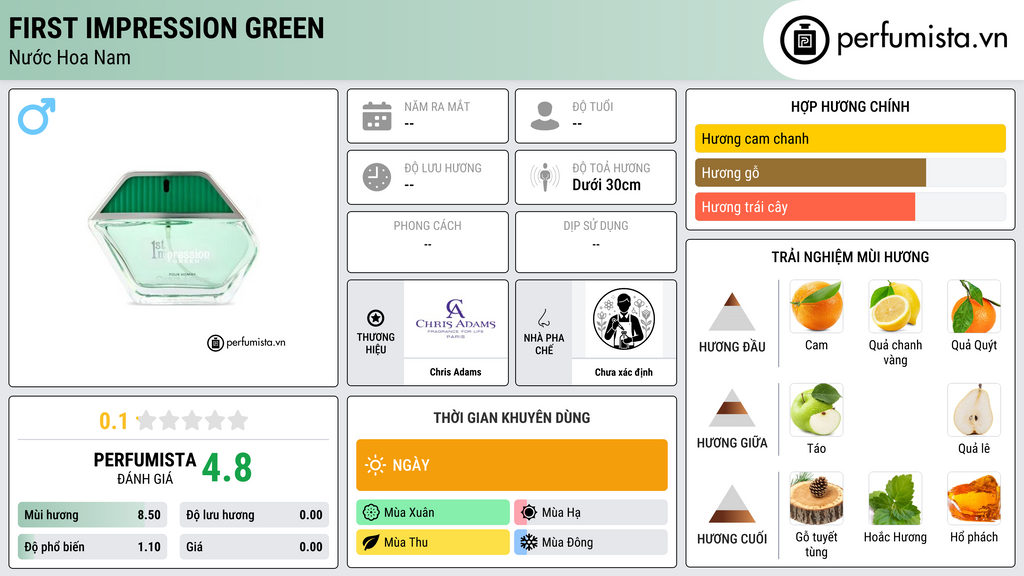Click the FIRST IMPRESSION GREEN title
Screen dimensions: 1024x576
coord(167,28)
